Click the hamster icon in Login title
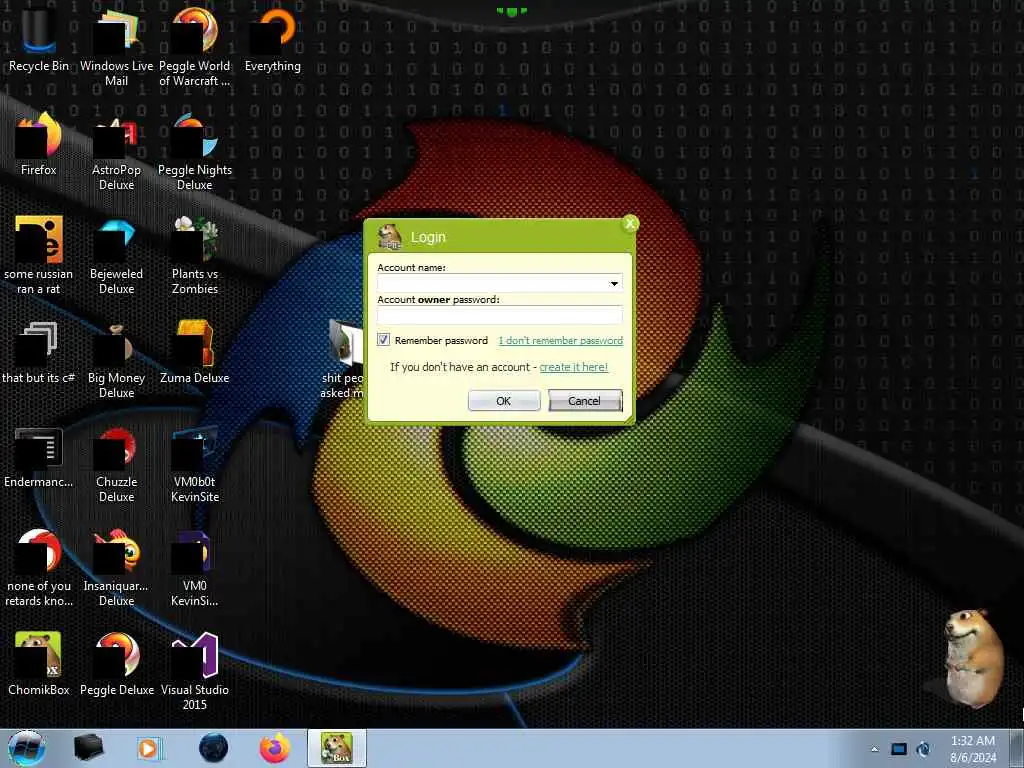This screenshot has height=768, width=1024. pyautogui.click(x=390, y=236)
